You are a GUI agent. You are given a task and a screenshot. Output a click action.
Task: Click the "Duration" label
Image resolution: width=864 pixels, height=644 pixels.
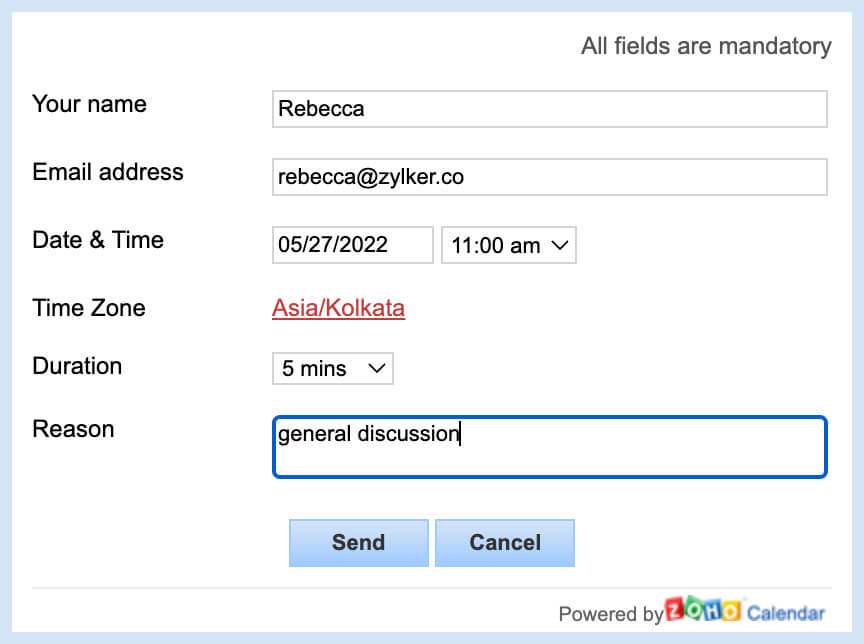[77, 366]
